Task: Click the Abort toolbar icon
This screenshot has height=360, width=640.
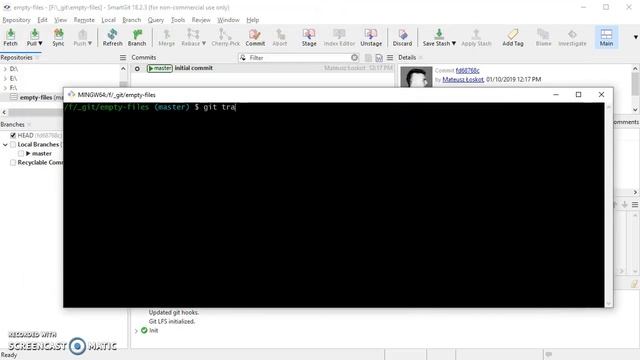Action: click(280, 37)
